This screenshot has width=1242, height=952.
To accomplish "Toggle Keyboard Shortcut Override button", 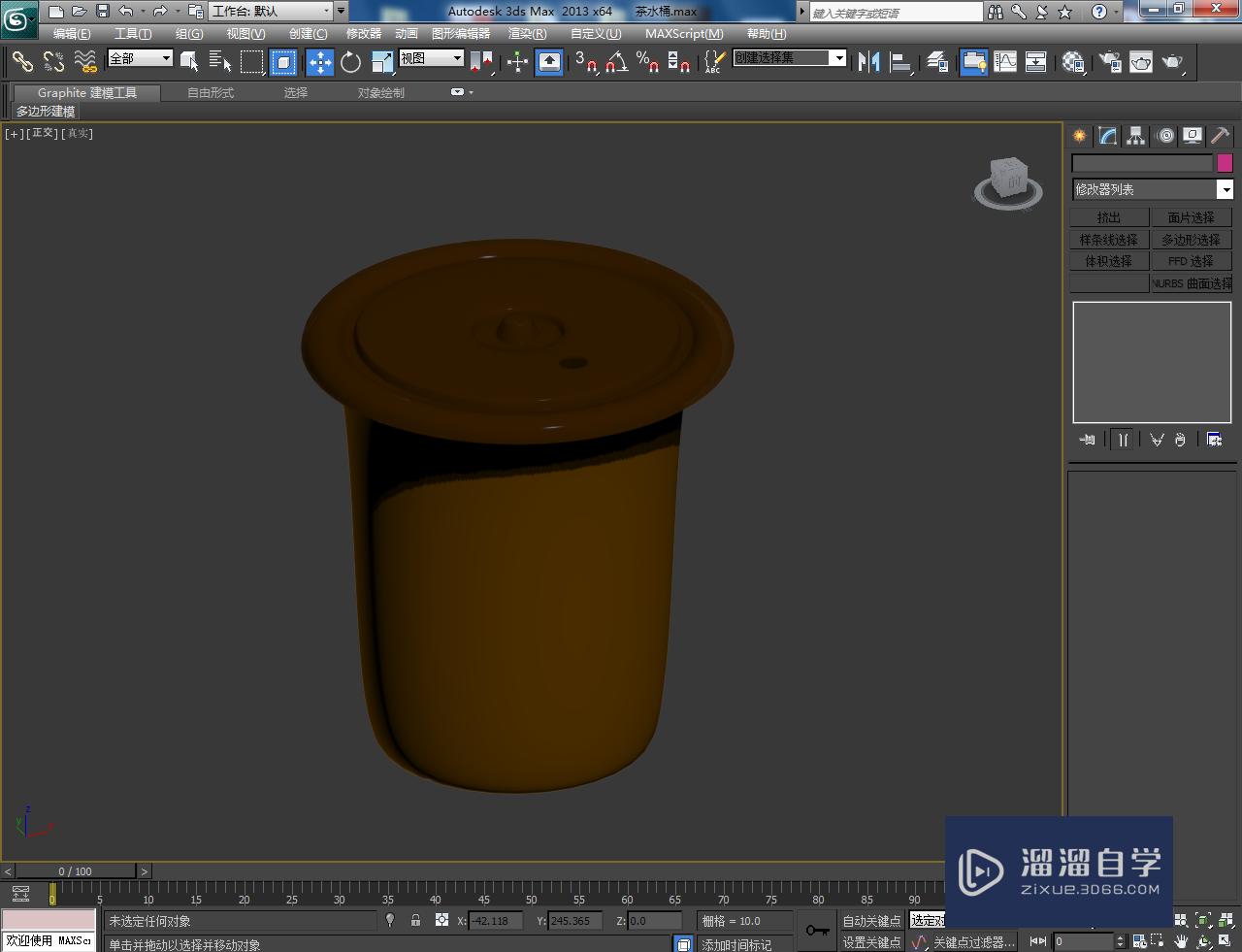I will (549, 62).
